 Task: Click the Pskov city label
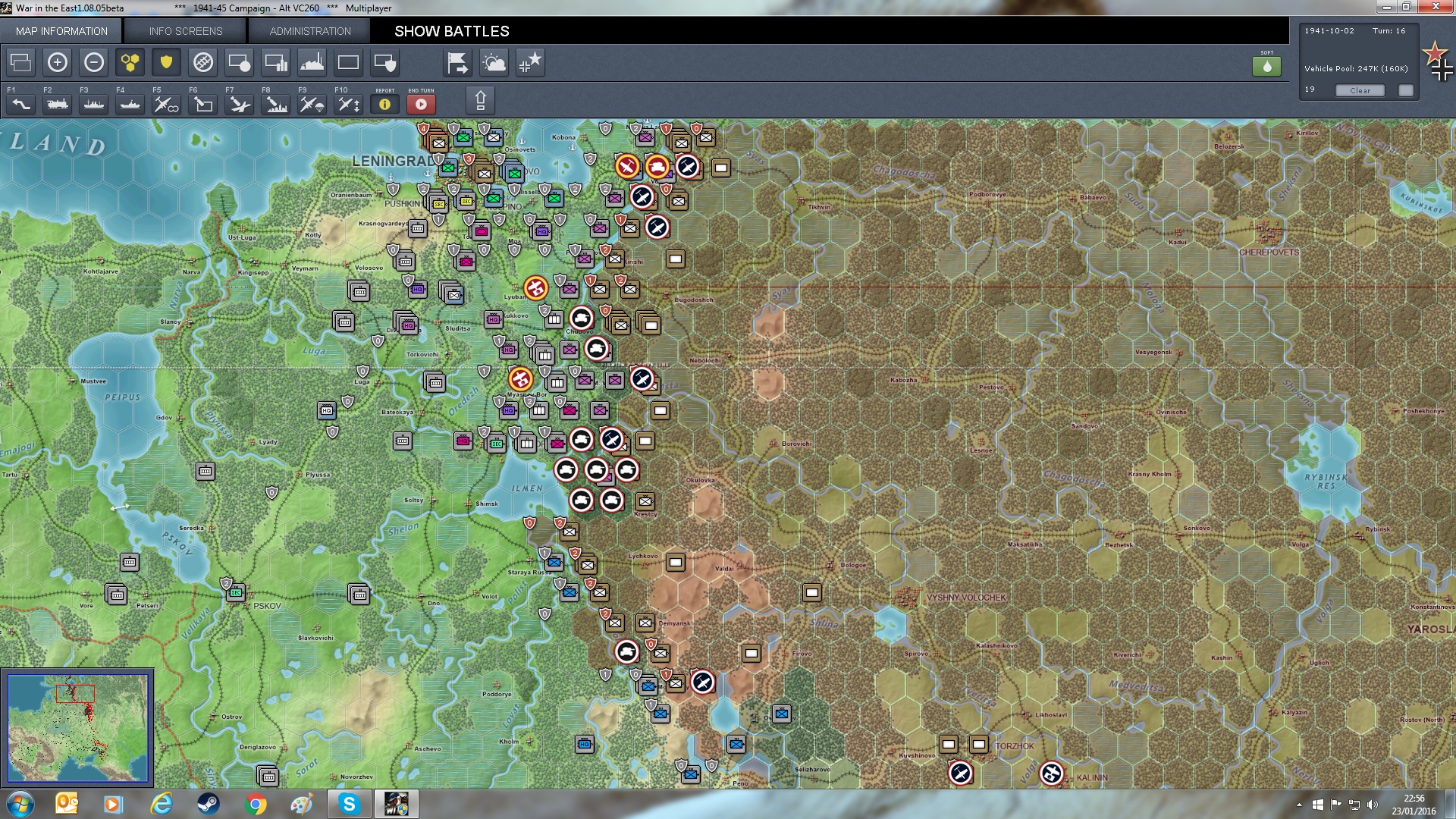click(x=267, y=606)
